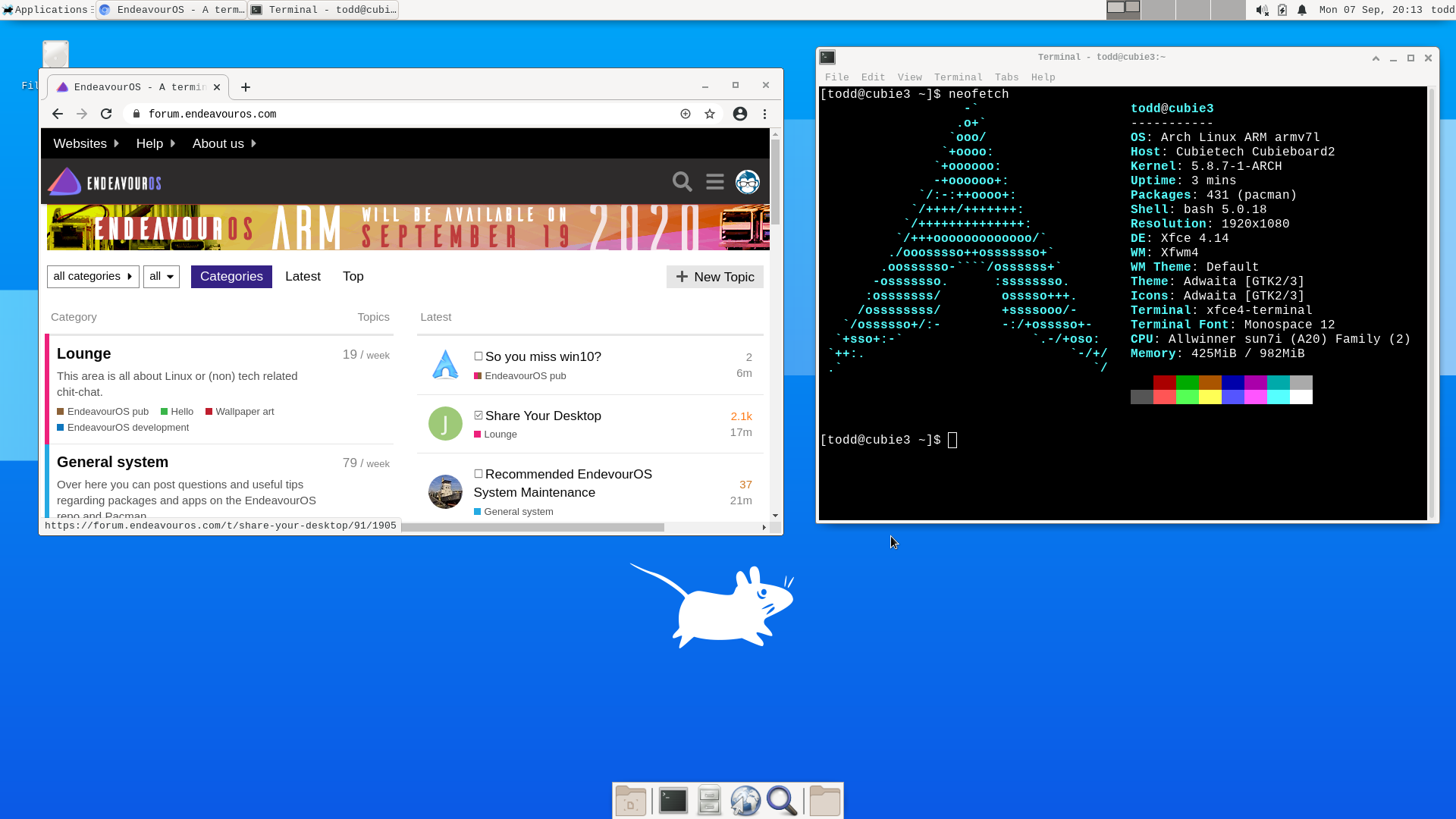Image resolution: width=1456 pixels, height=819 pixels.
Task: Open the 'all categories' filter dropdown
Action: click(93, 277)
